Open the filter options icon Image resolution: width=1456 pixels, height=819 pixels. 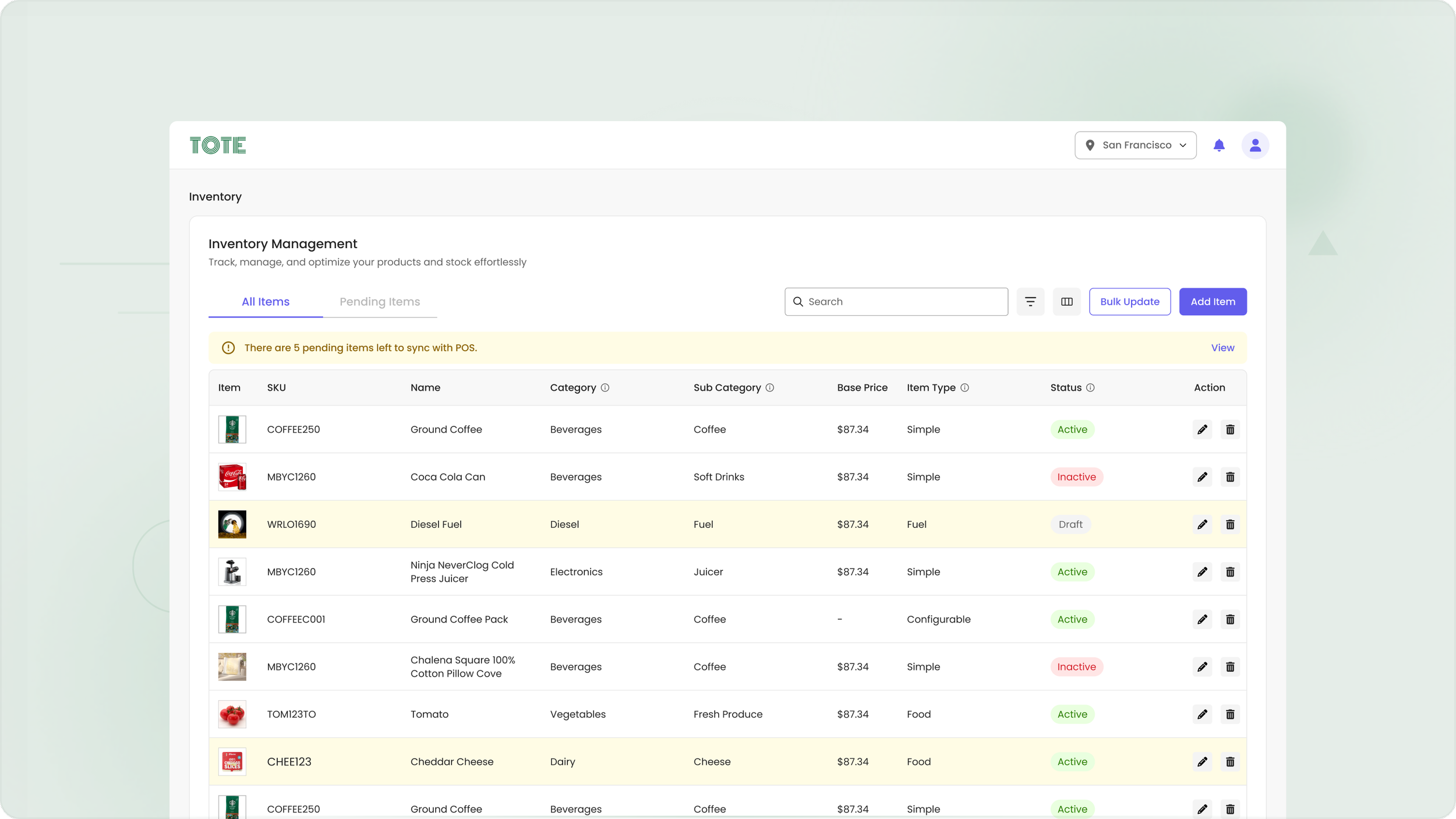pos(1030,302)
